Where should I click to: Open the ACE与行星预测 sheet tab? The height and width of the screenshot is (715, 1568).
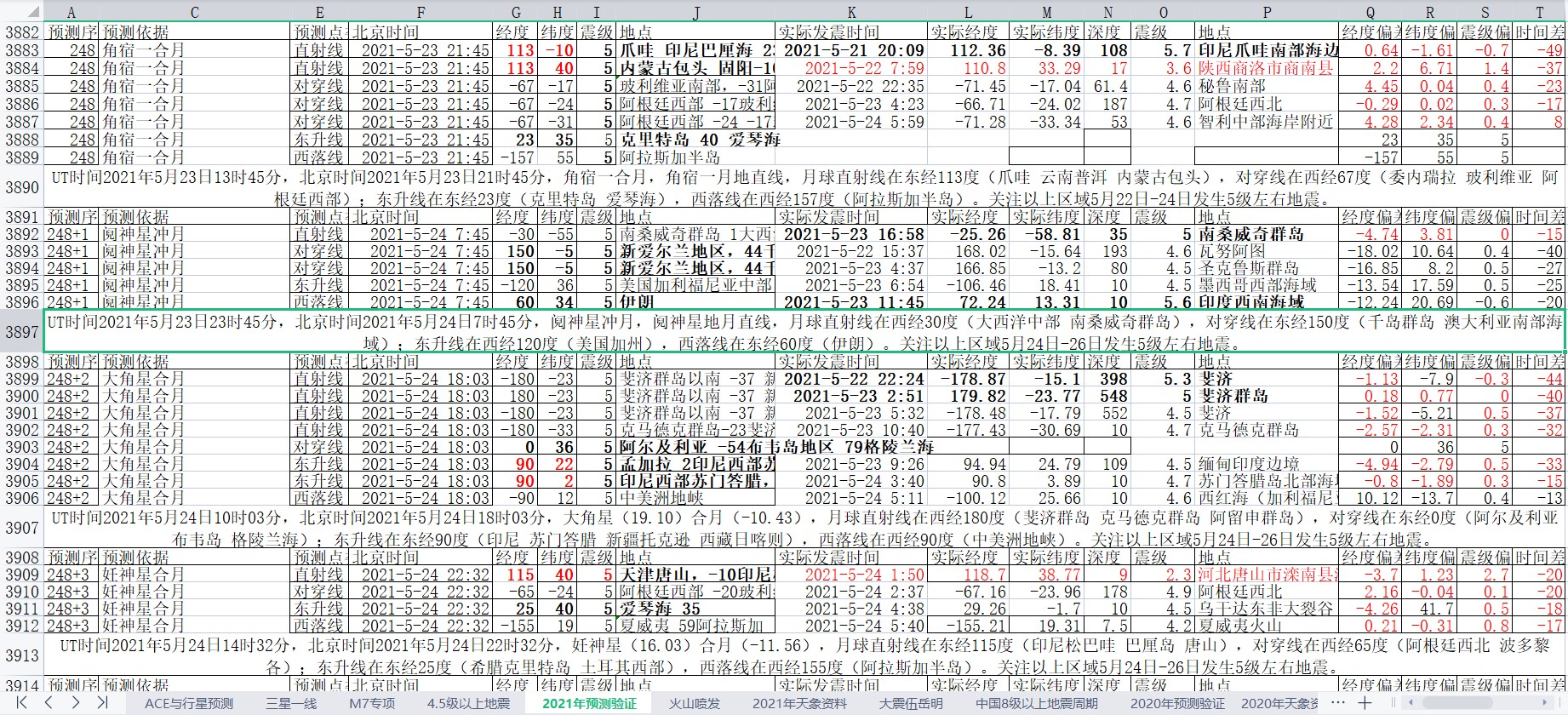(x=188, y=703)
